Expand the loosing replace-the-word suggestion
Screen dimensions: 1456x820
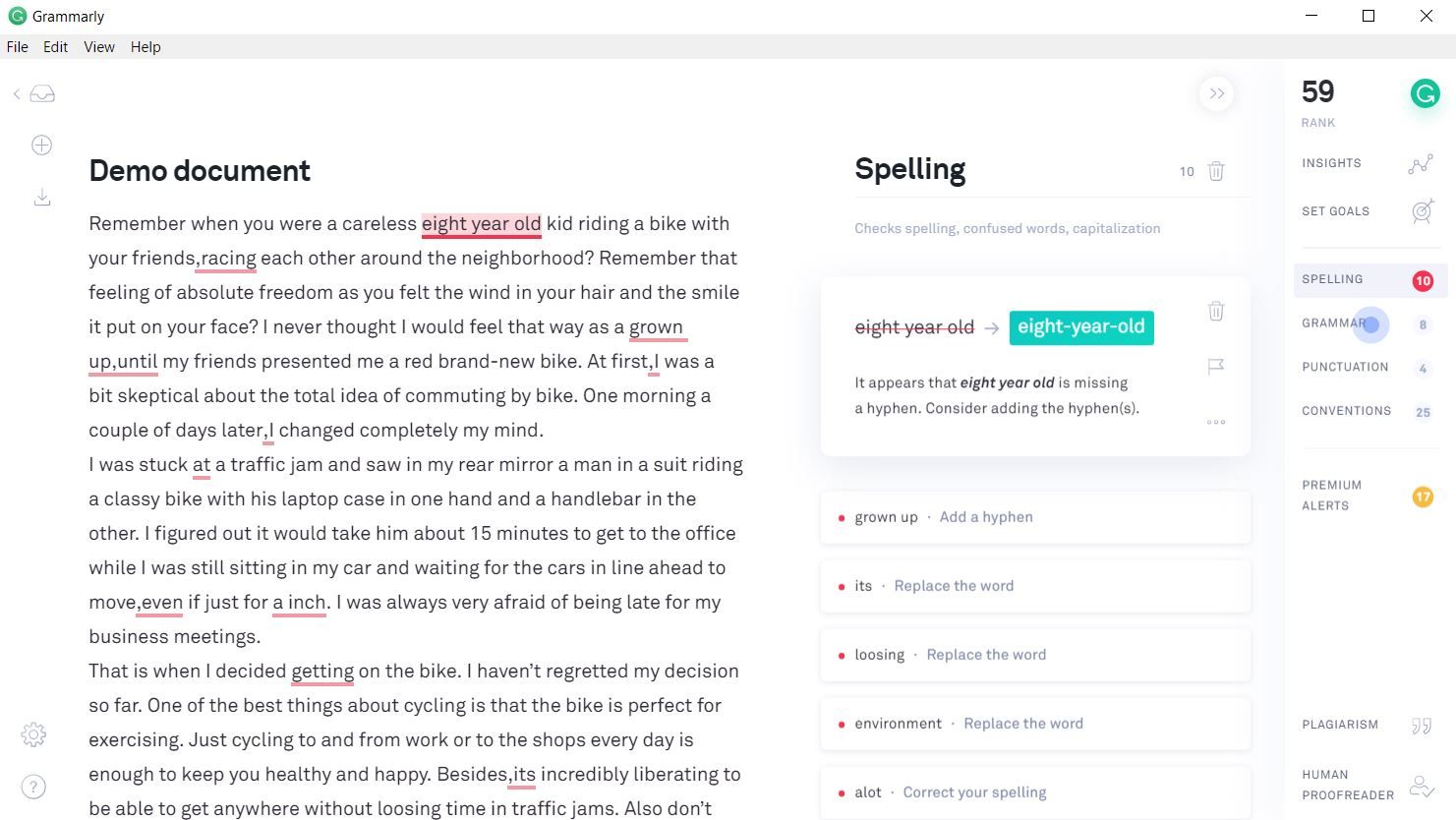tap(1035, 655)
